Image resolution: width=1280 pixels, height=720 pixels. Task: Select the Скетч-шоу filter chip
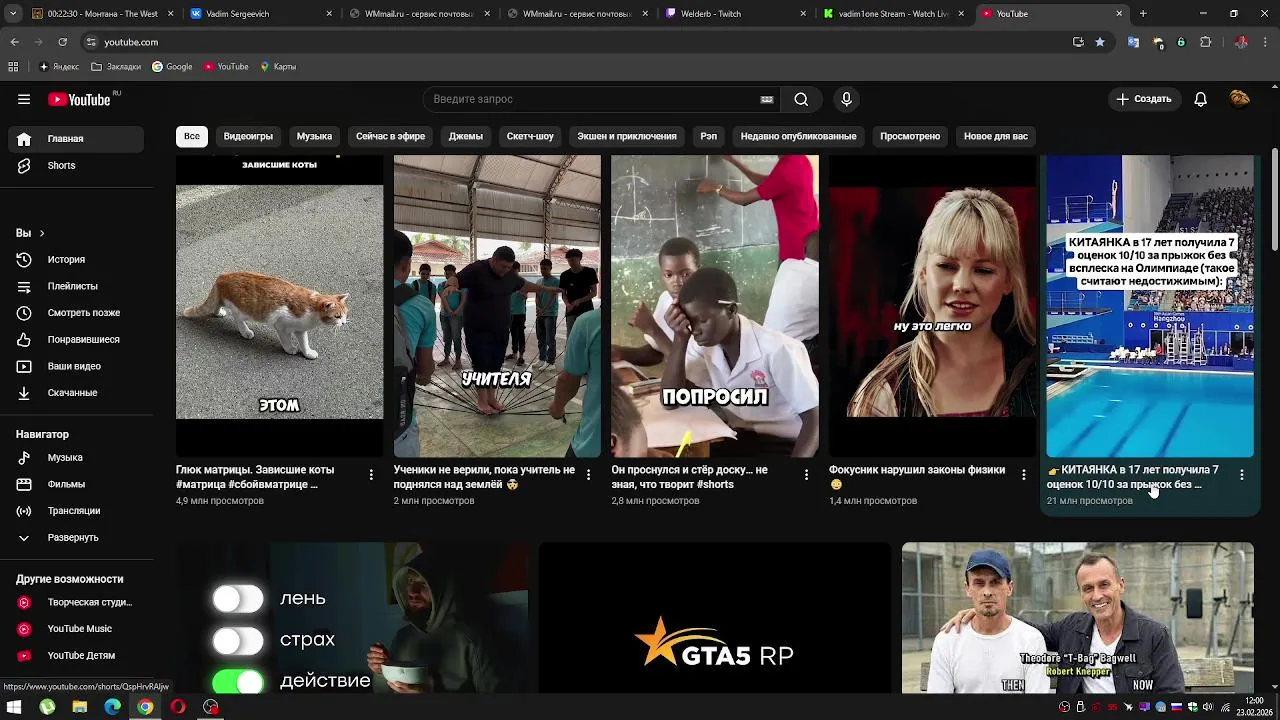tap(530, 136)
